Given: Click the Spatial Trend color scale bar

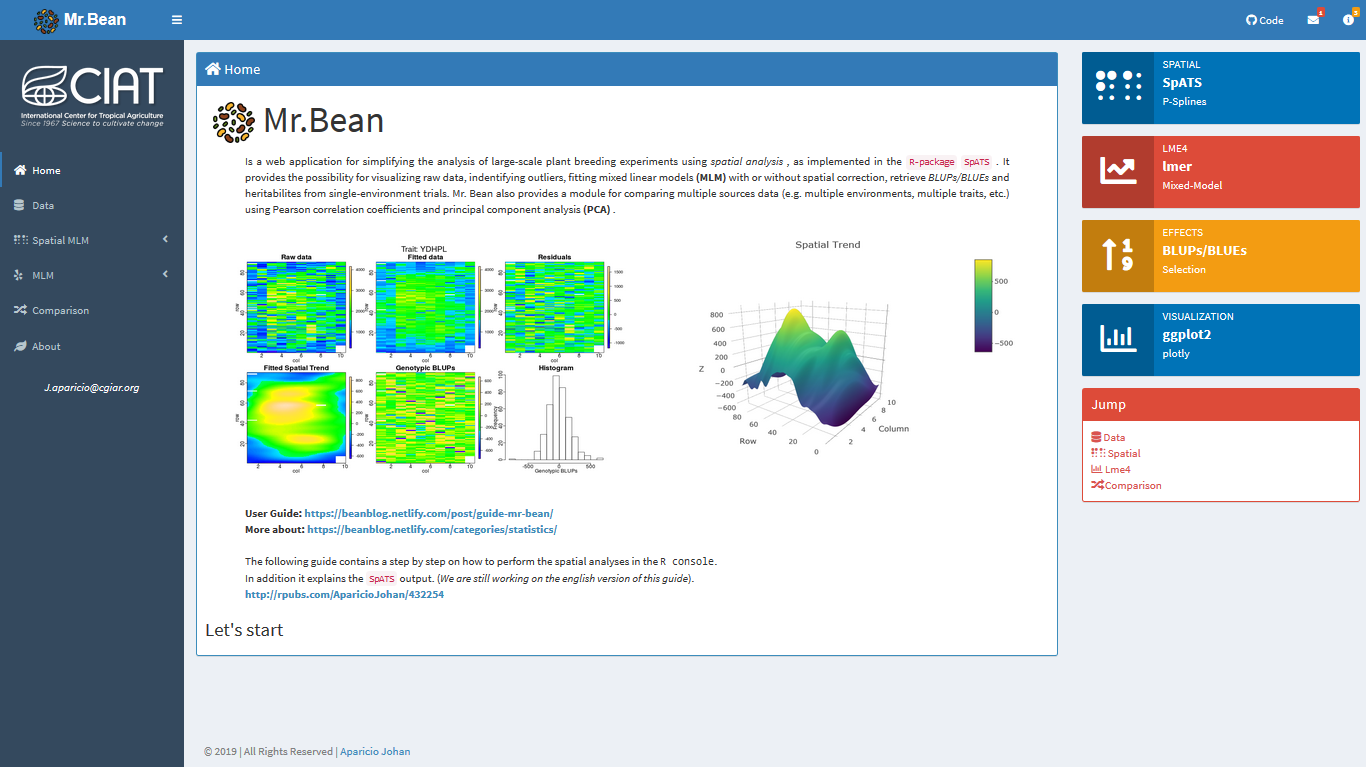Looking at the screenshot, I should point(983,305).
